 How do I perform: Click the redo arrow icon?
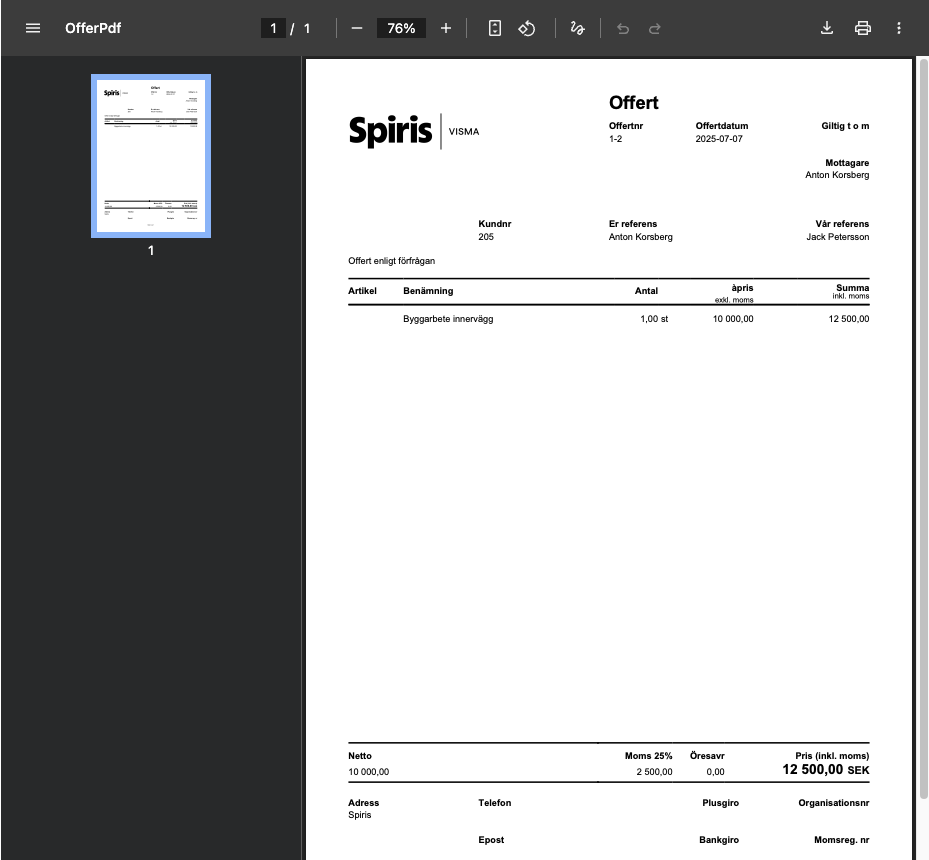[655, 28]
